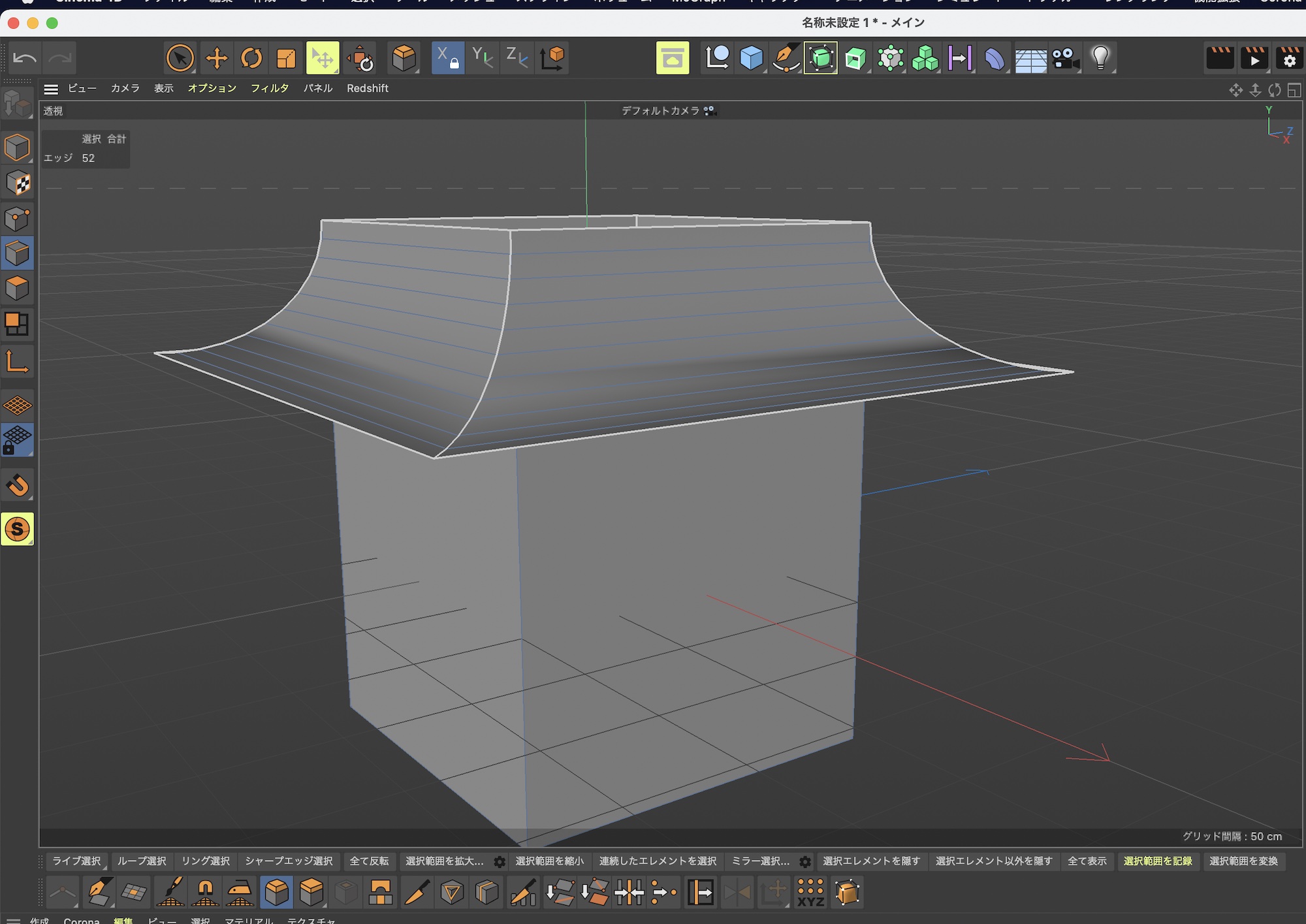Viewport: 1306px width, 924px height.
Task: Click ループ選択 button
Action: 142,861
